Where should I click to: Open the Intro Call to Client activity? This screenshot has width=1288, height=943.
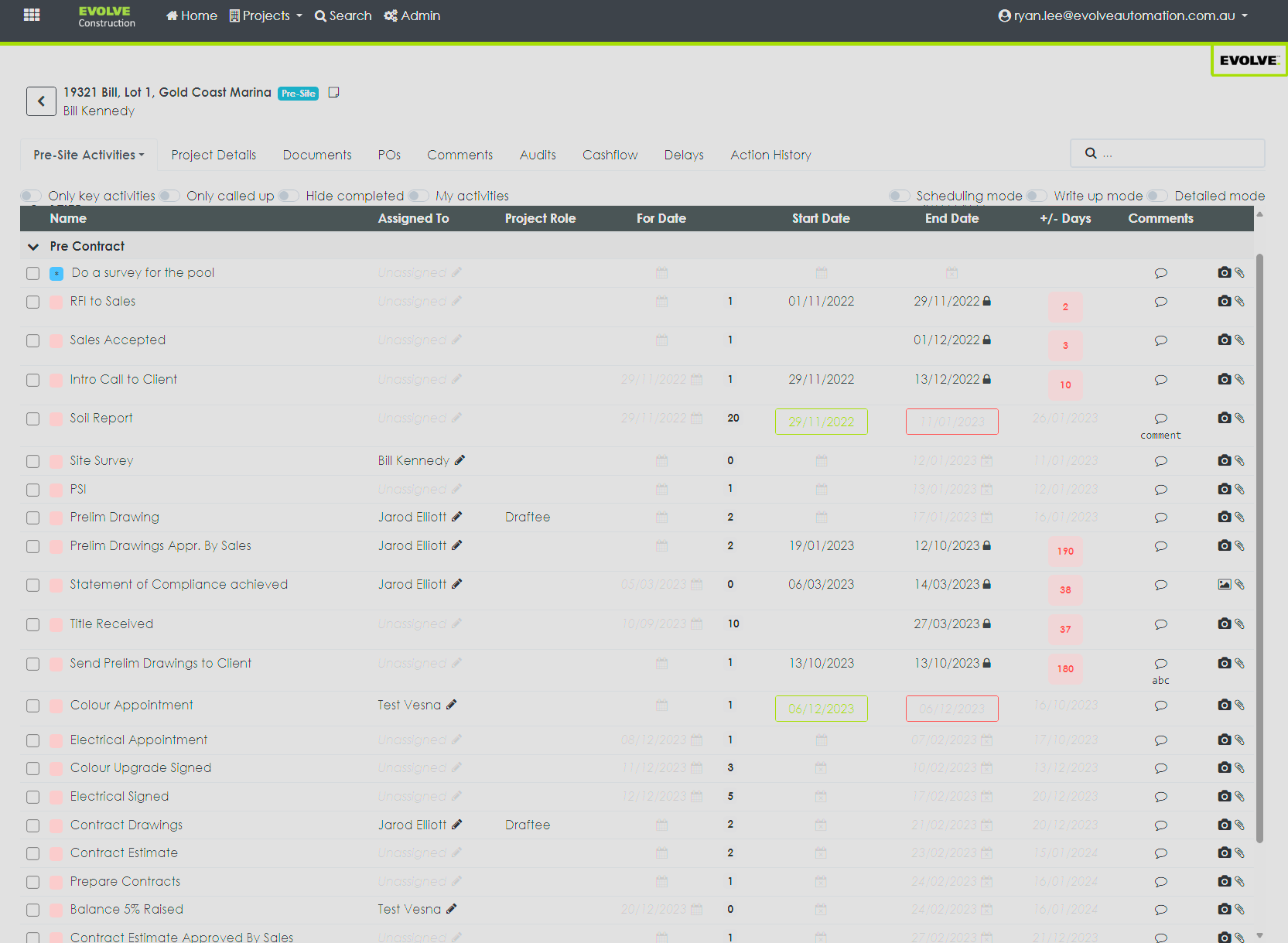coord(124,380)
